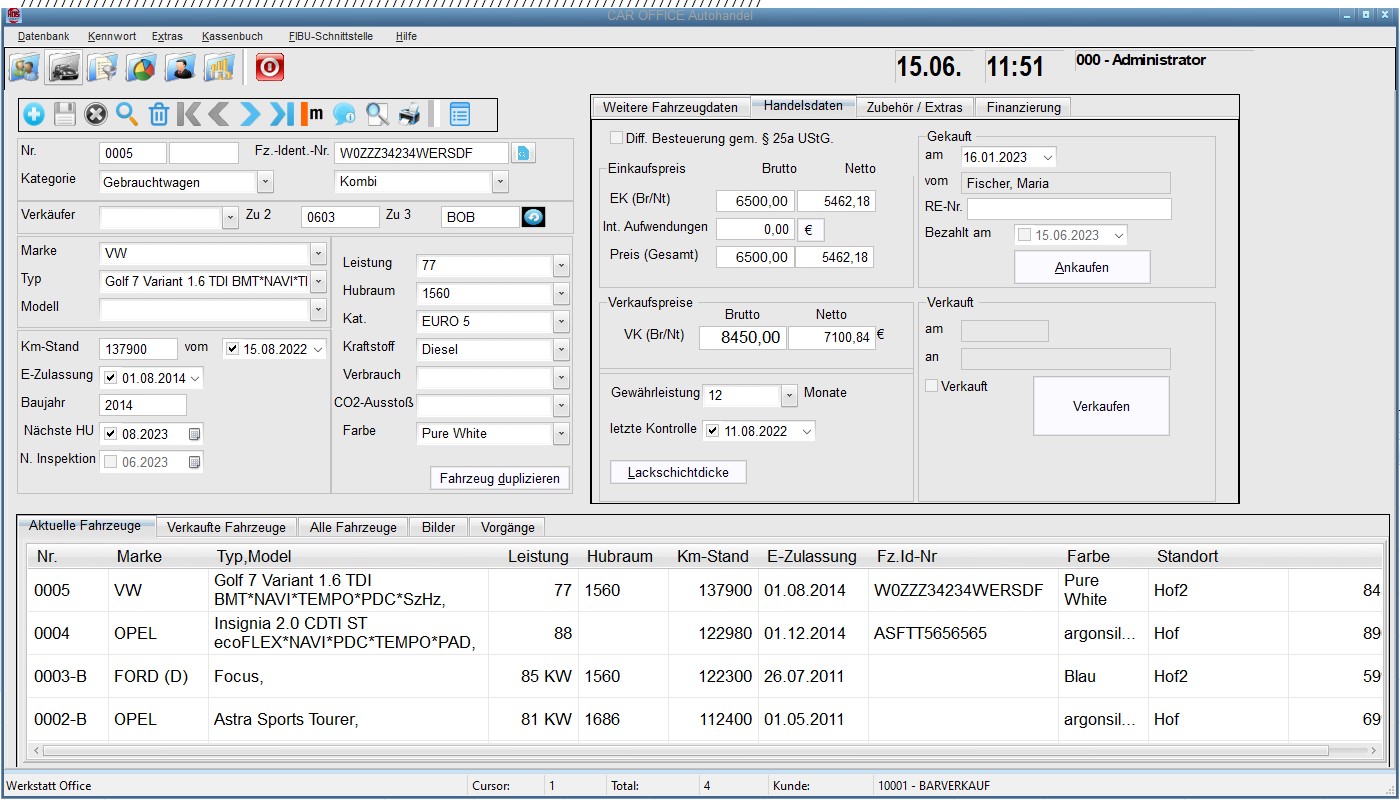
Task: Open the documents filter folder icon
Action: tap(102, 67)
